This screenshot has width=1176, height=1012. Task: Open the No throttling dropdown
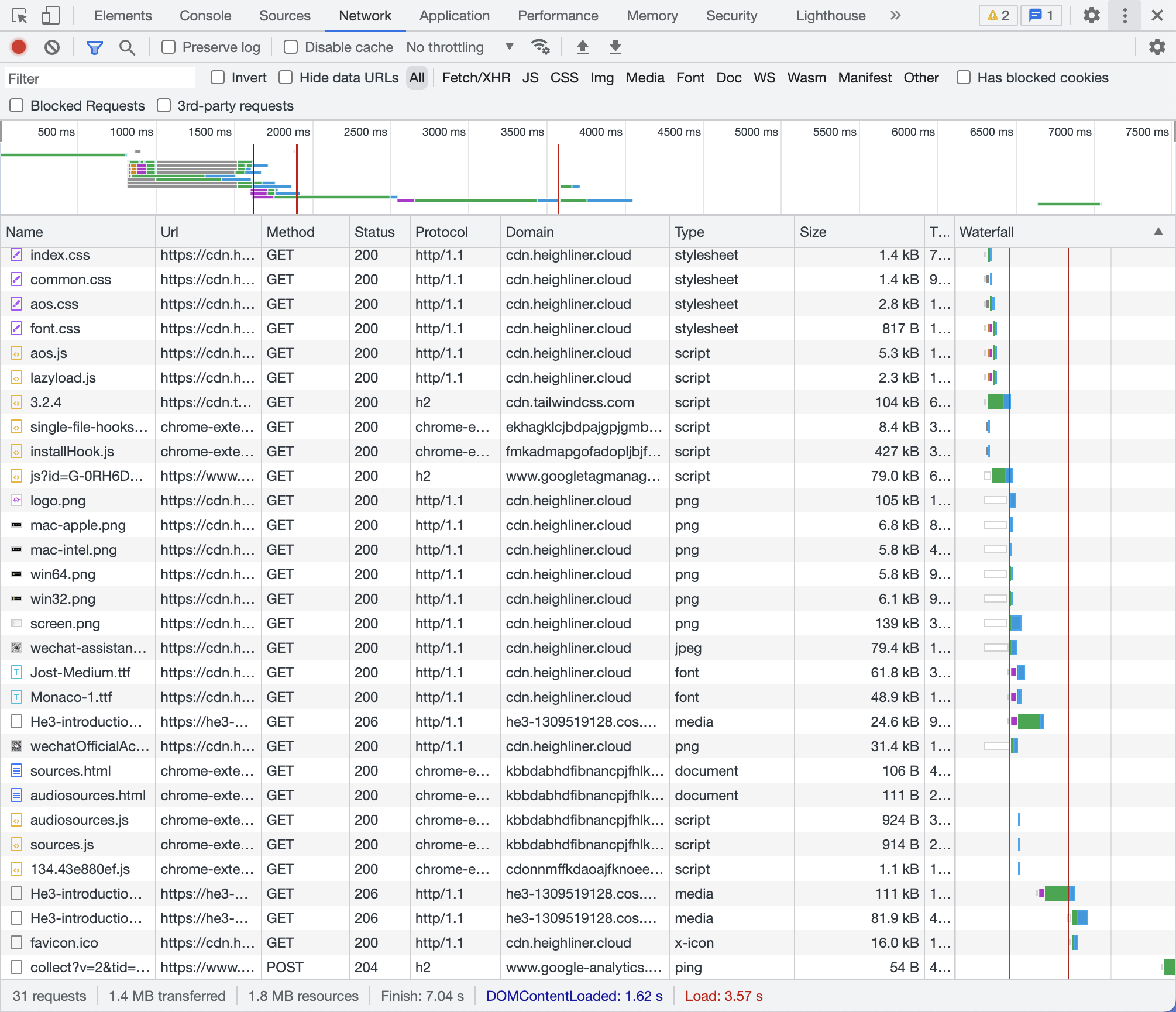(459, 47)
